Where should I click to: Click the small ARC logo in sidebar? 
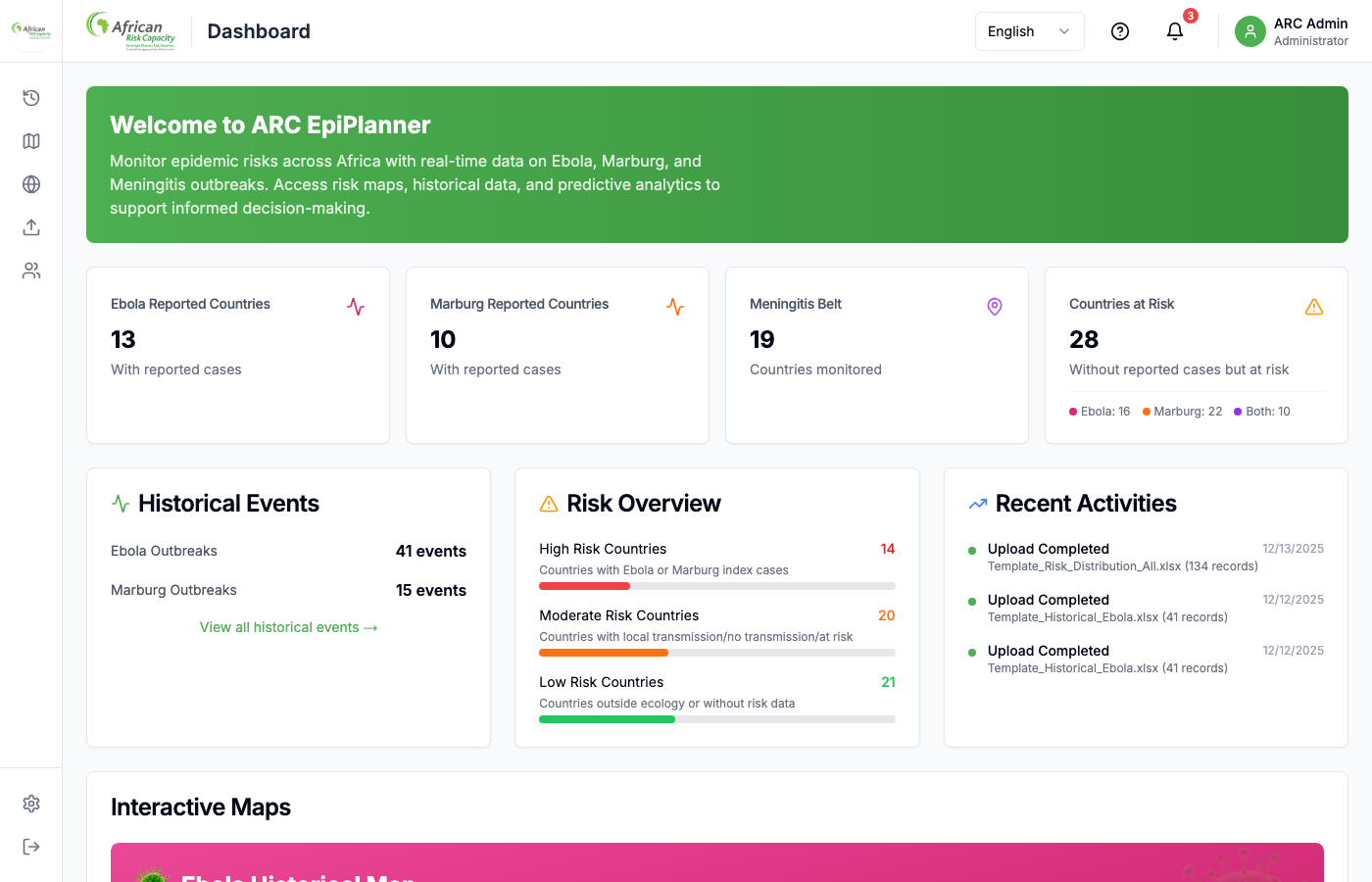[30, 30]
